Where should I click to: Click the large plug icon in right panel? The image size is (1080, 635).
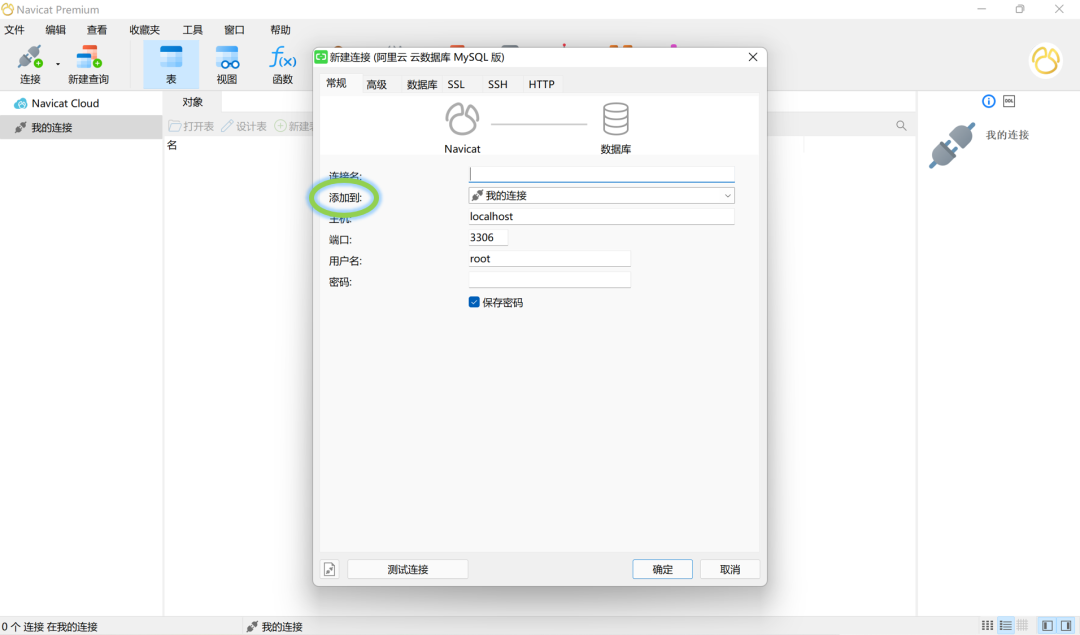pos(953,145)
